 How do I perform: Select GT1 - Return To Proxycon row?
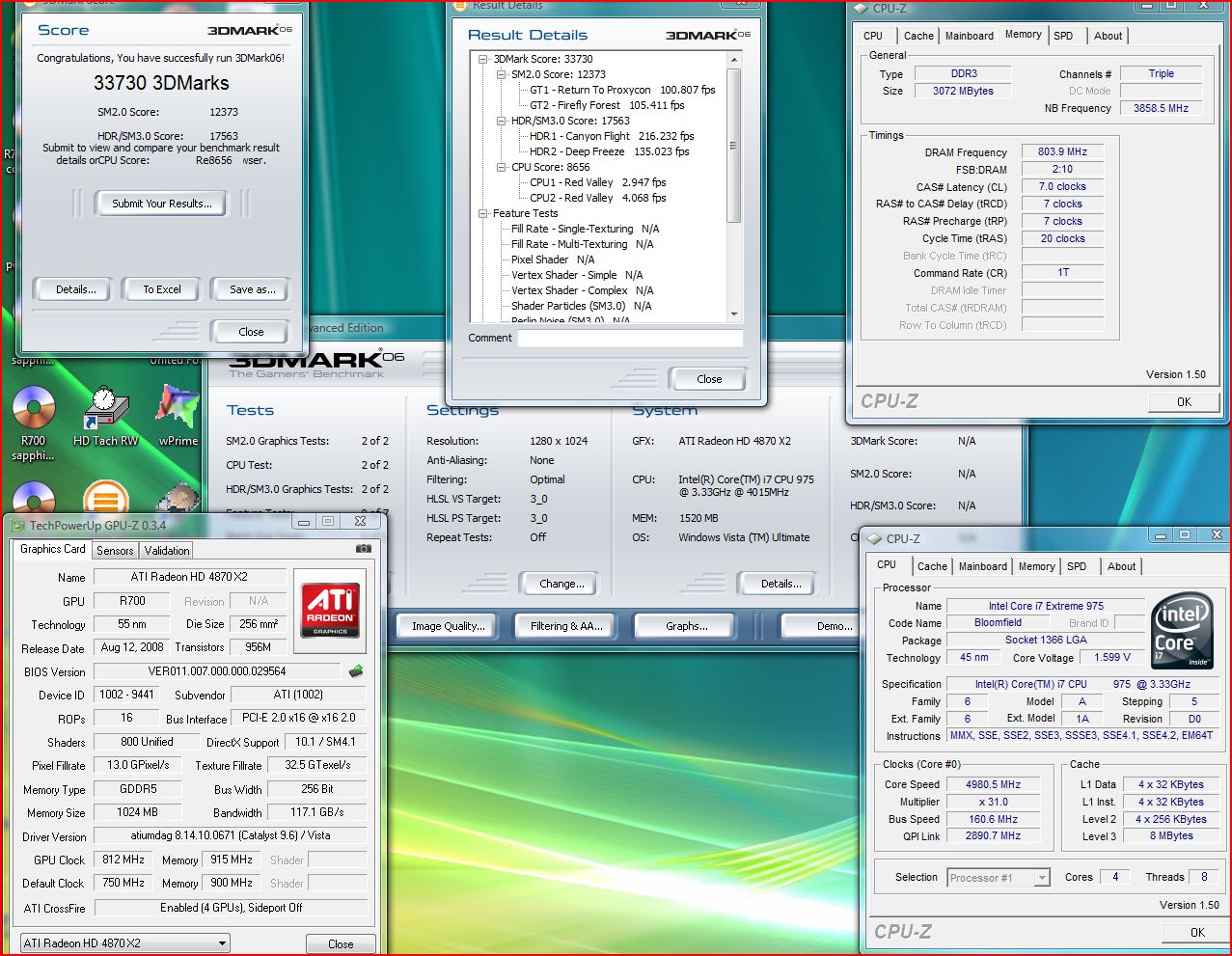(622, 90)
